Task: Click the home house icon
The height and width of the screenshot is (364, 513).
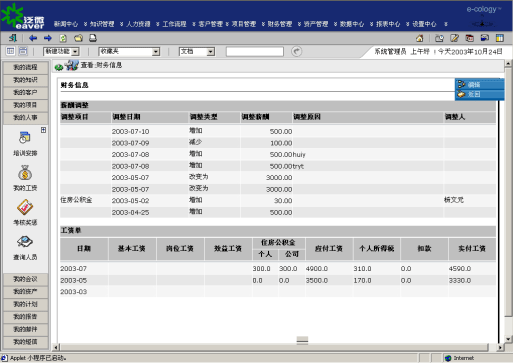Action: coord(420,38)
